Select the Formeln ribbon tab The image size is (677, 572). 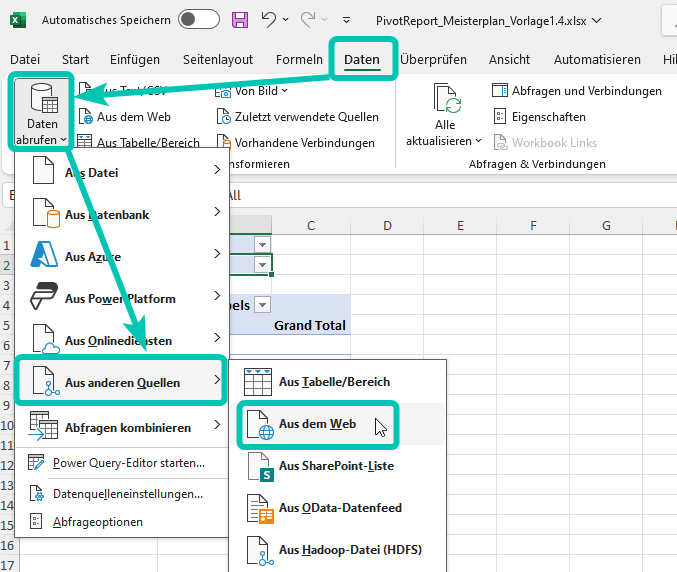pyautogui.click(x=299, y=60)
